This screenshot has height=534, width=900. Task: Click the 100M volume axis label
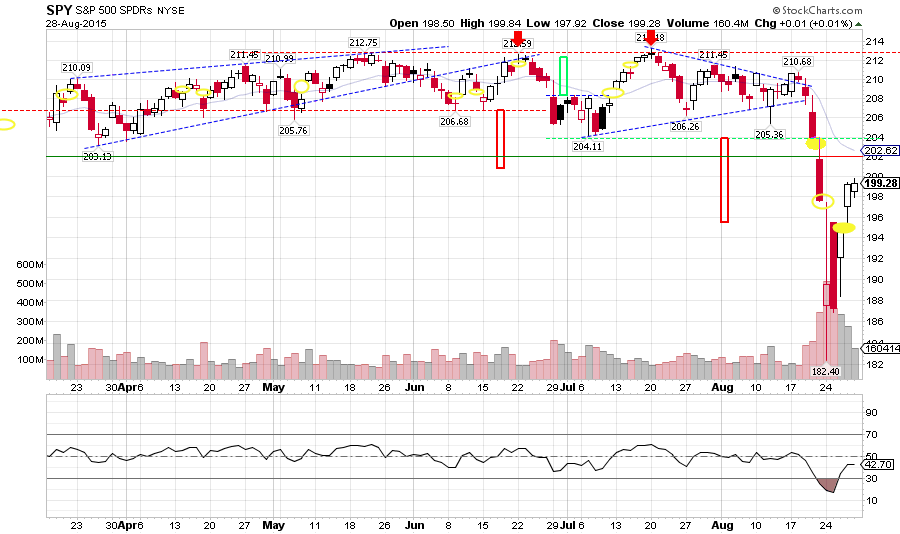coord(30,360)
